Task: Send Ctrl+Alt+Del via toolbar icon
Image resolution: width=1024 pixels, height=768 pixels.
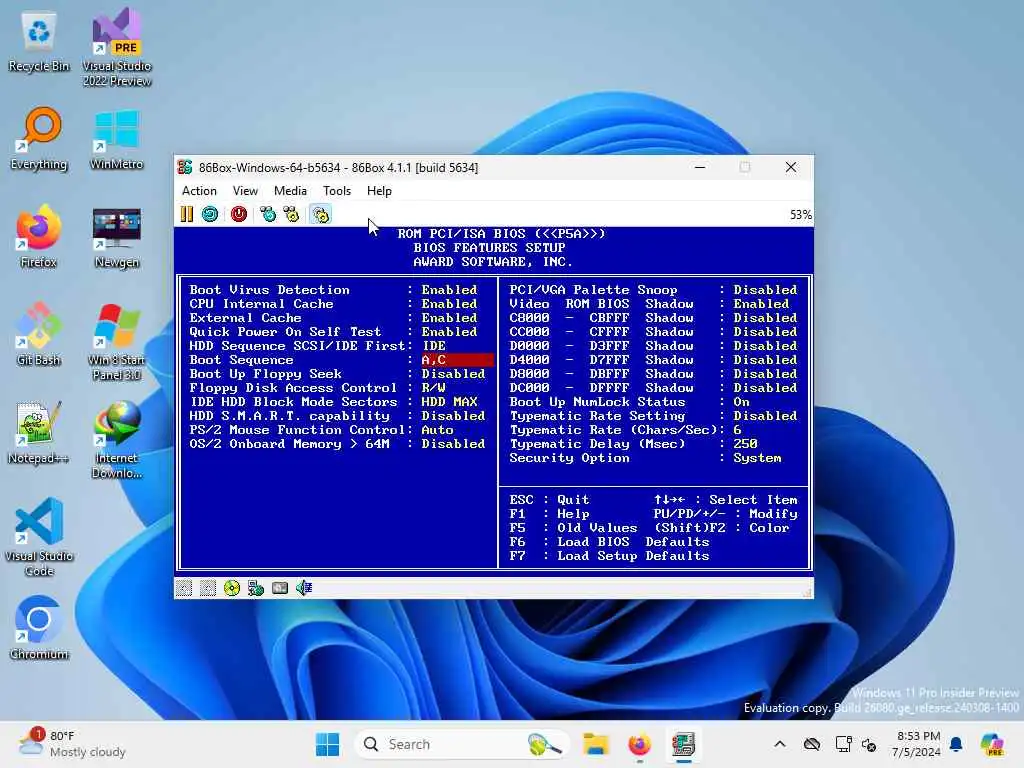Action: coord(268,214)
